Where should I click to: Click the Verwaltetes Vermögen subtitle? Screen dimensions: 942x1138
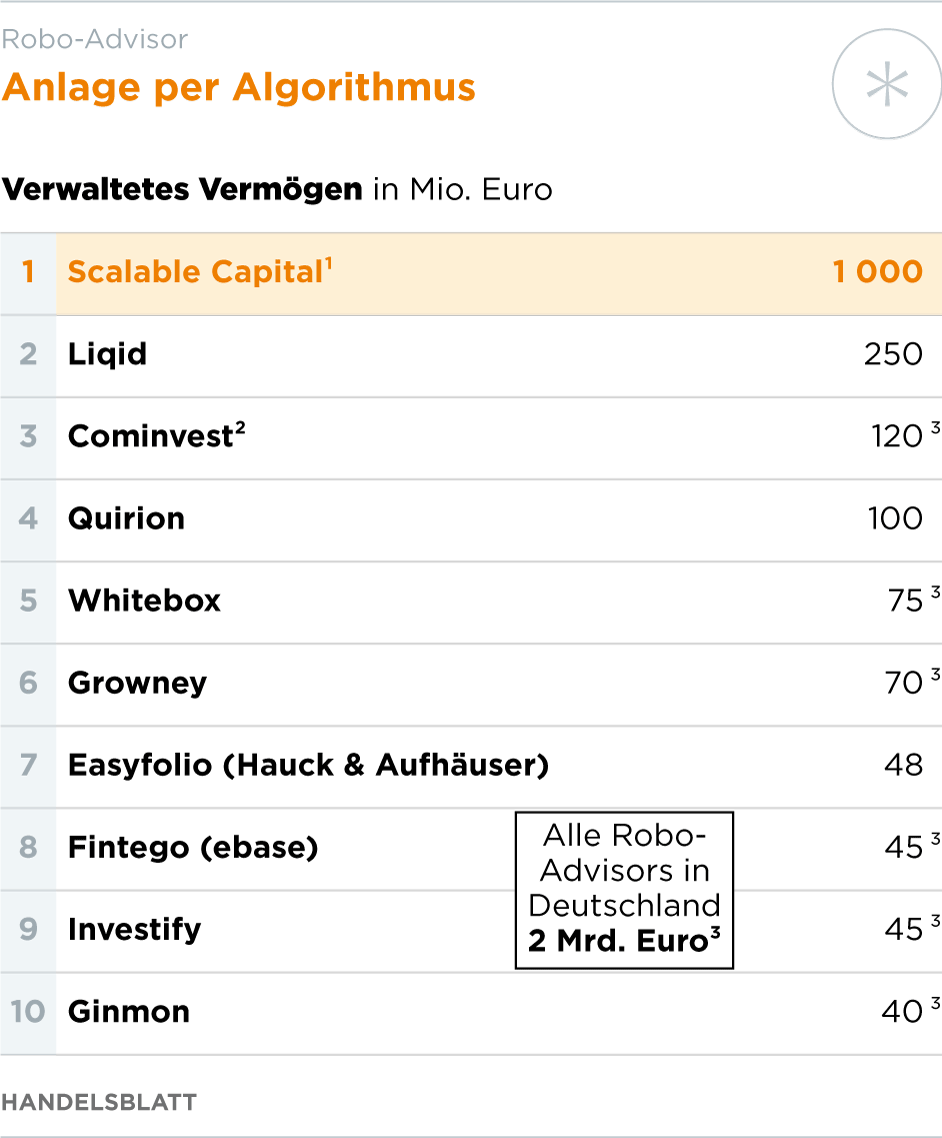pyautogui.click(x=182, y=189)
